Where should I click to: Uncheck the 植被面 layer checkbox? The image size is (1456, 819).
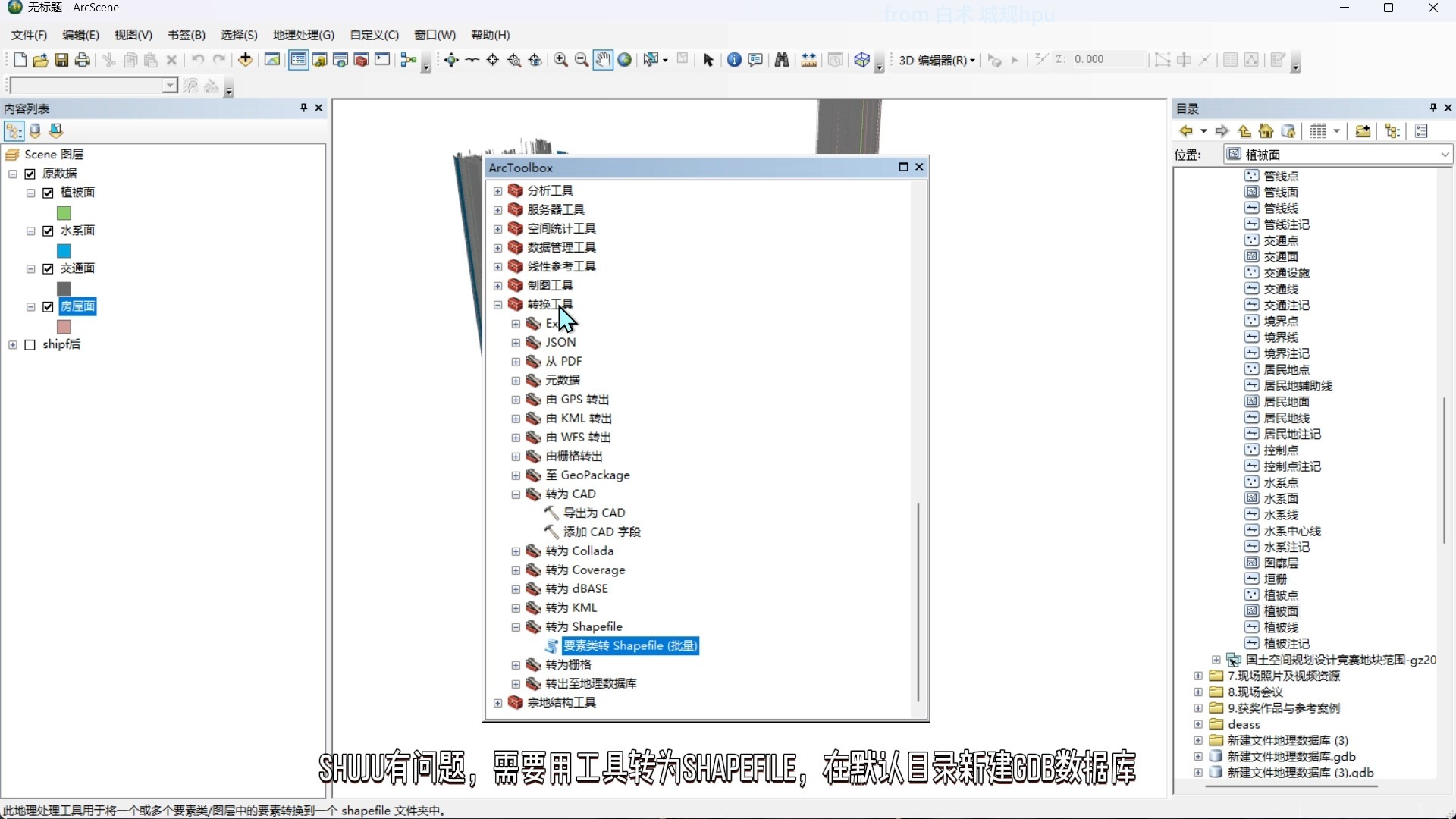(49, 193)
